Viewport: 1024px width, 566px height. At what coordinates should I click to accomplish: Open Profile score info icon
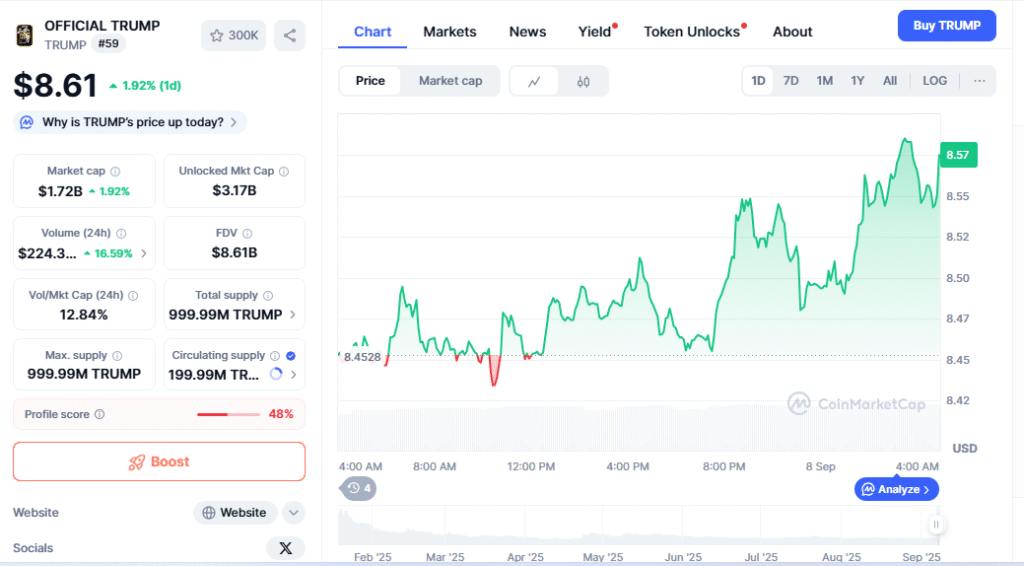click(x=100, y=414)
